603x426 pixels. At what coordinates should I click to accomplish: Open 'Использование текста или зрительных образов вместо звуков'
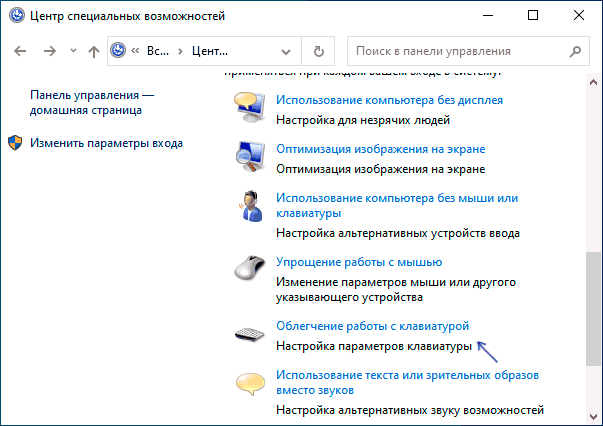coord(407,382)
